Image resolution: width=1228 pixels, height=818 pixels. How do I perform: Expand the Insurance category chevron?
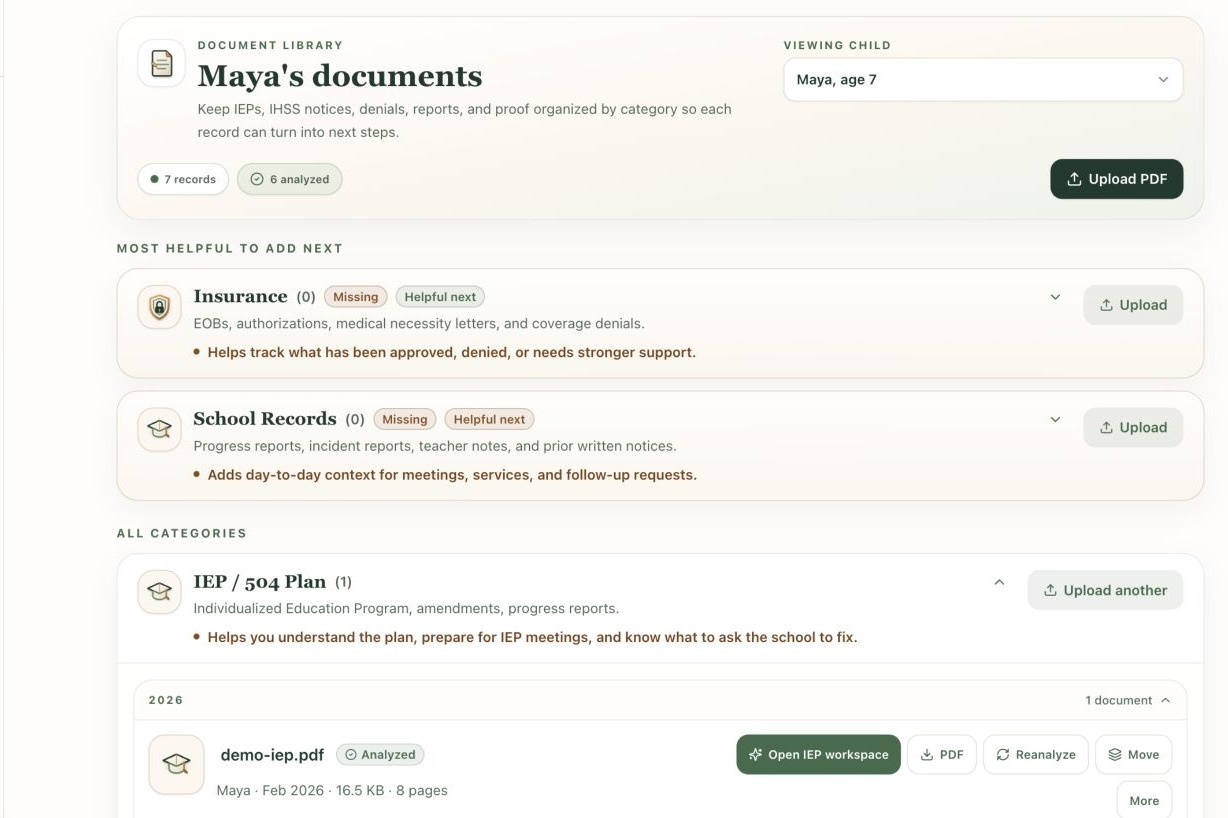pyautogui.click(x=1055, y=297)
